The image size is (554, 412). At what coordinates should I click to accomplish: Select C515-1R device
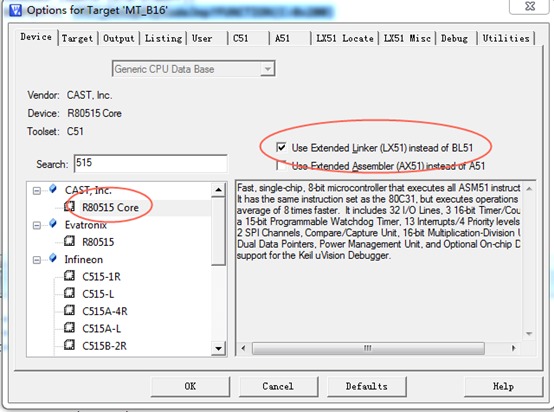(101, 277)
